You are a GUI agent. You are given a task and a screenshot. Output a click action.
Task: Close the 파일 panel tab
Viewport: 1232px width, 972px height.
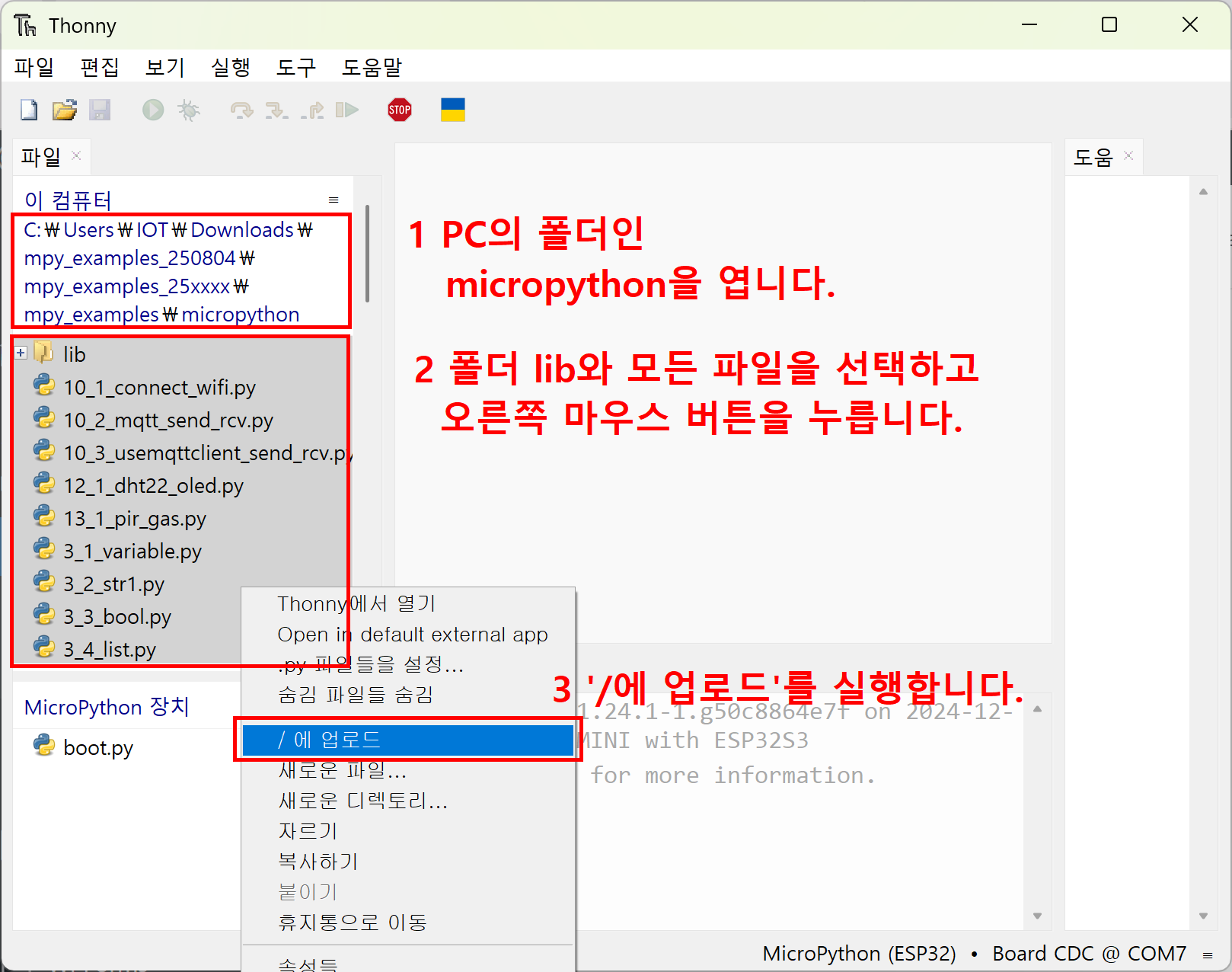[76, 156]
